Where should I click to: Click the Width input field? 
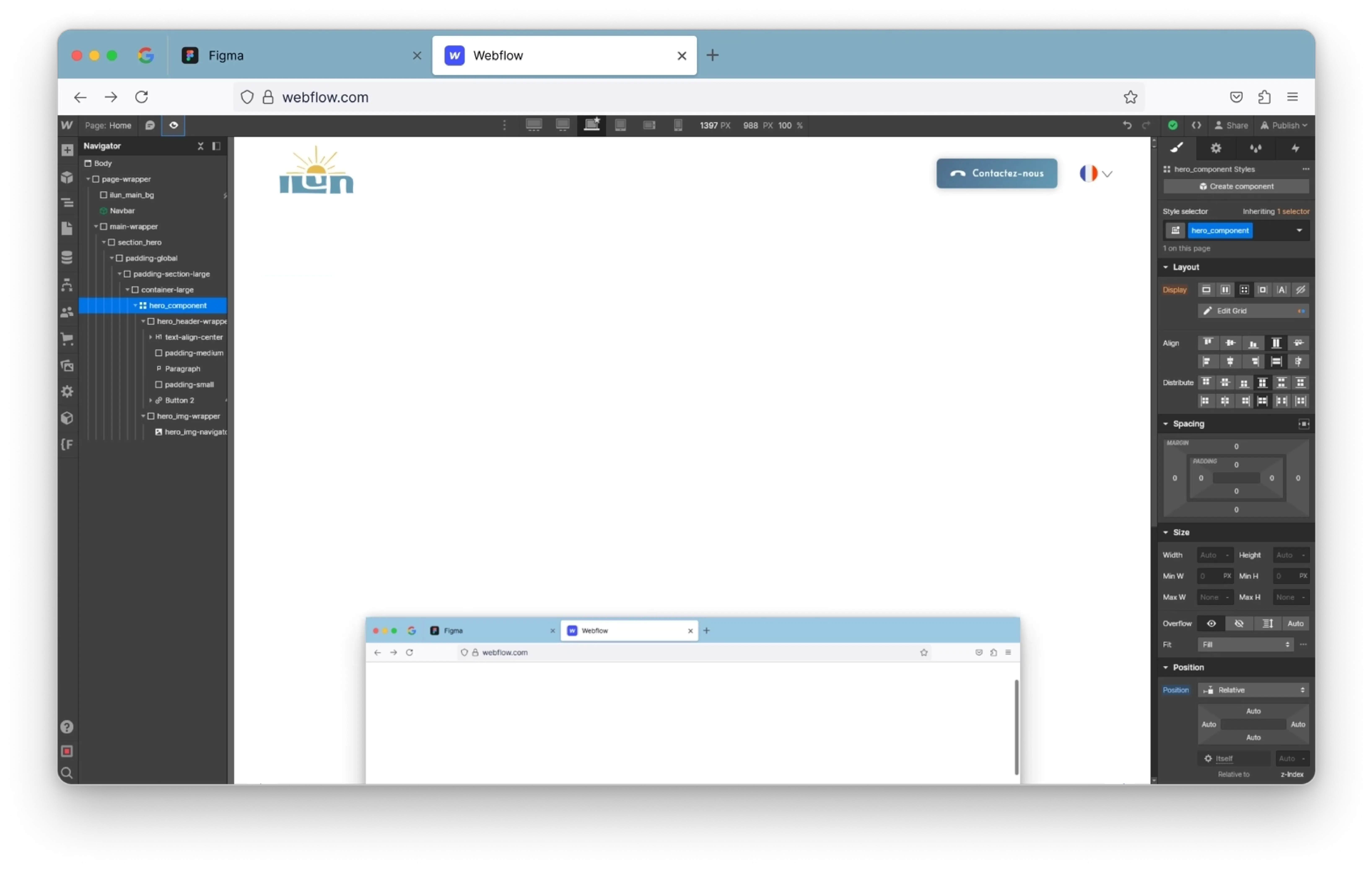click(x=1215, y=555)
